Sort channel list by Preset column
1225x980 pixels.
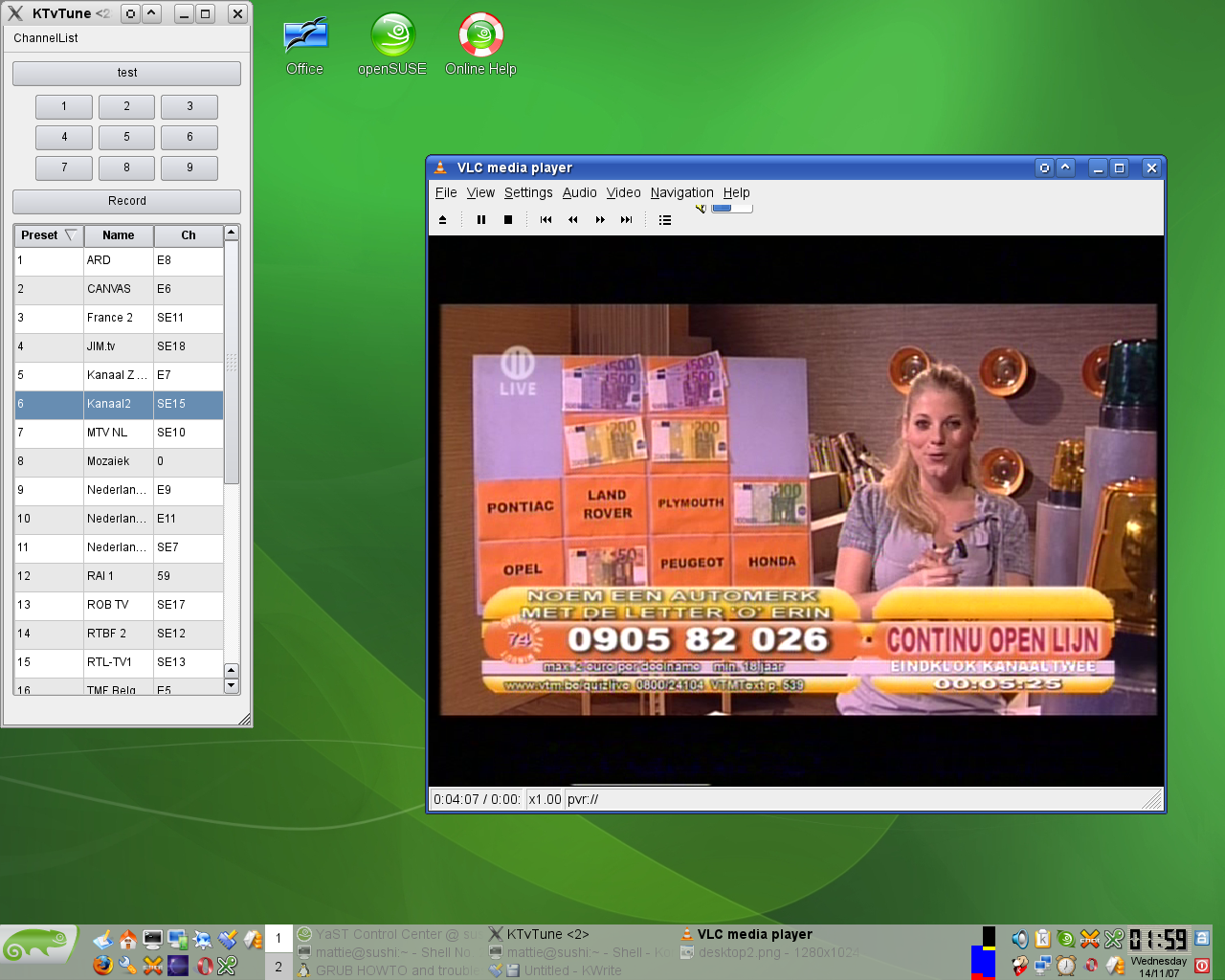(x=49, y=235)
